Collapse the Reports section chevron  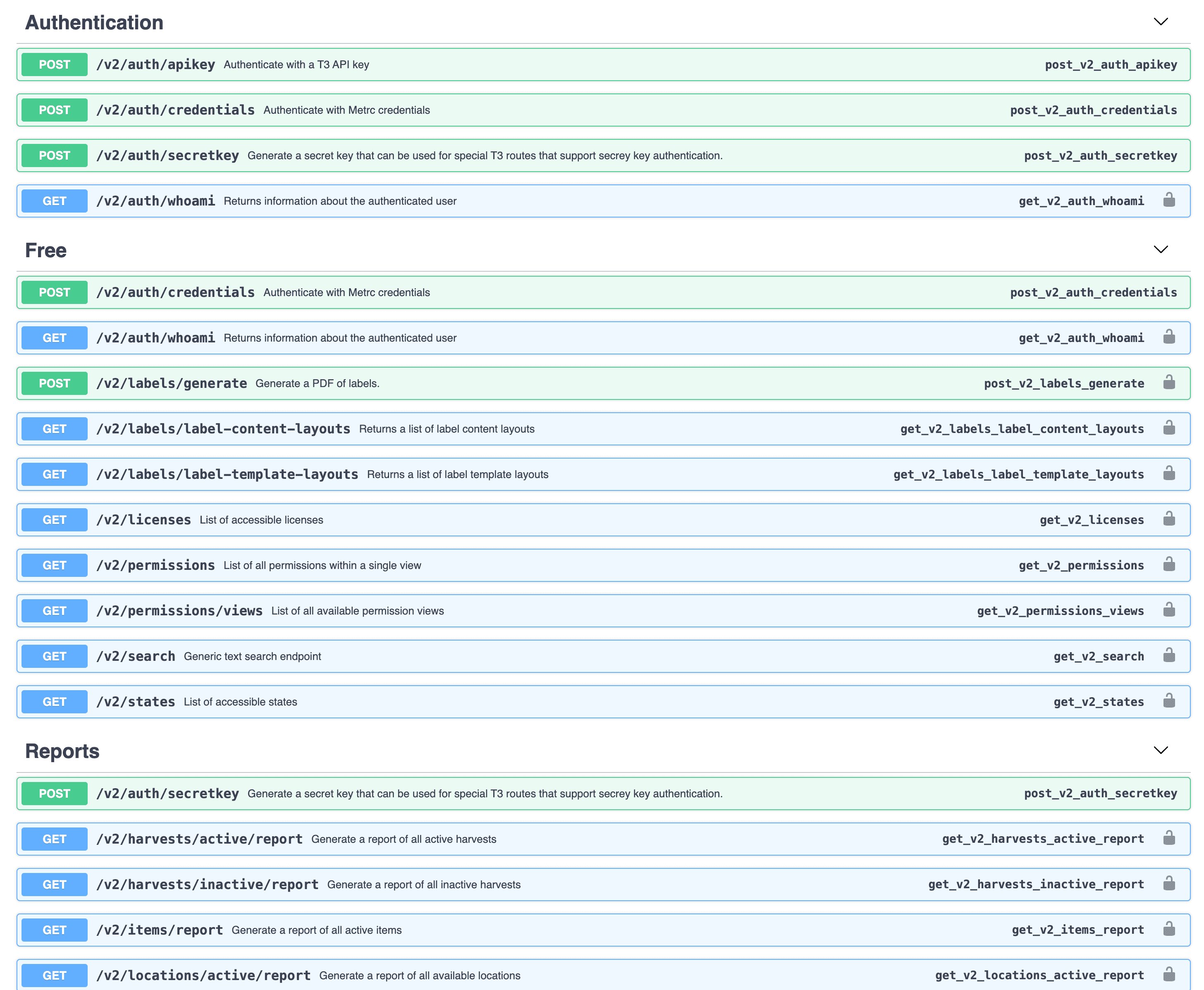(1161, 751)
